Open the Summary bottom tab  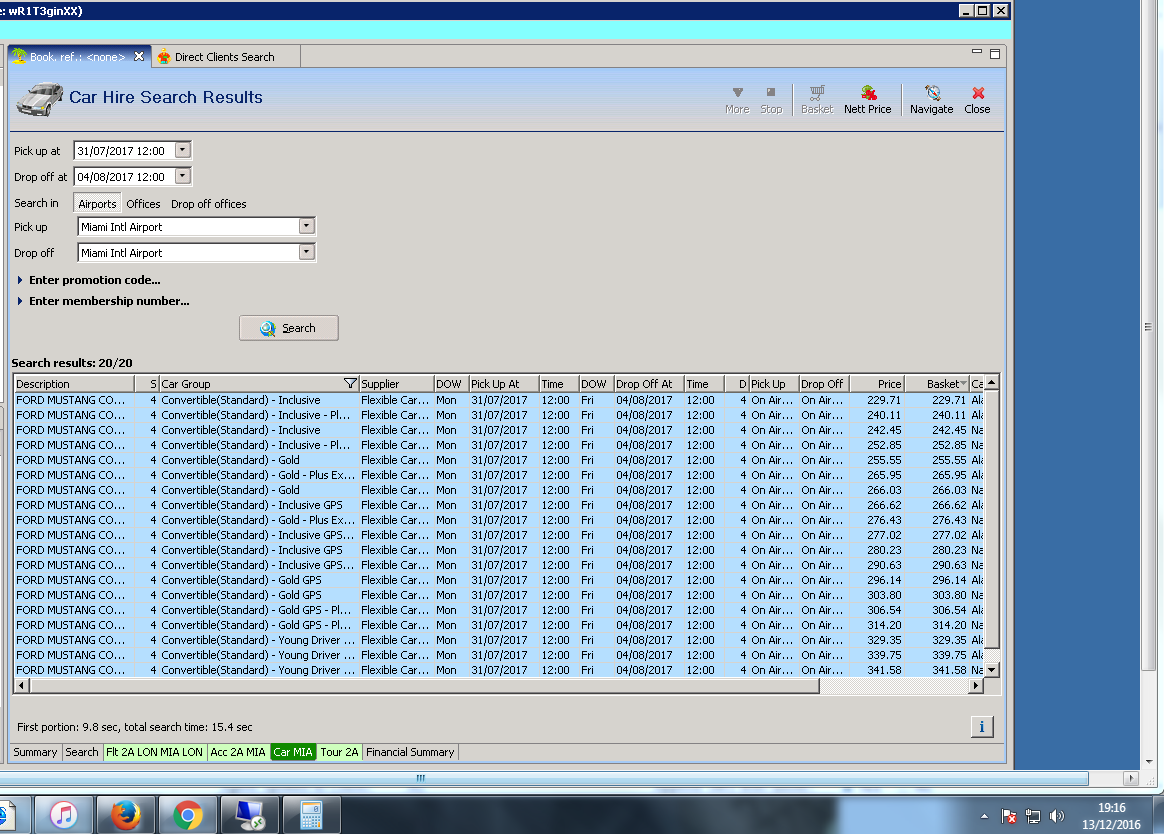(x=35, y=752)
